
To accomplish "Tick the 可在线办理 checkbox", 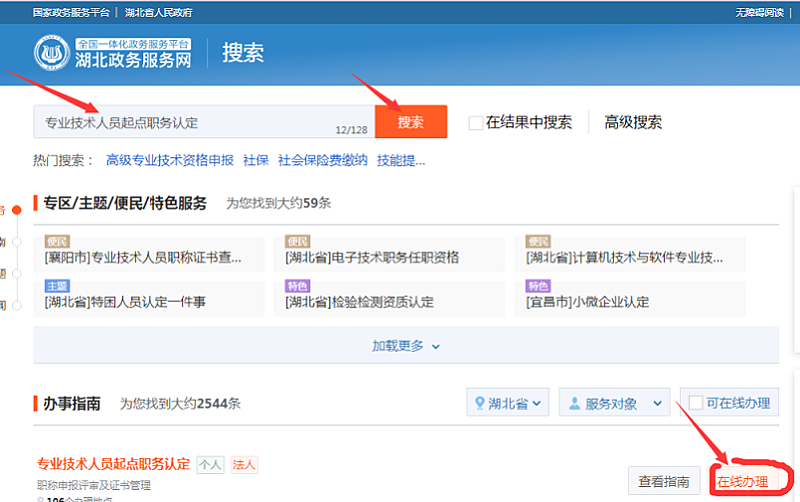I will pos(696,403).
